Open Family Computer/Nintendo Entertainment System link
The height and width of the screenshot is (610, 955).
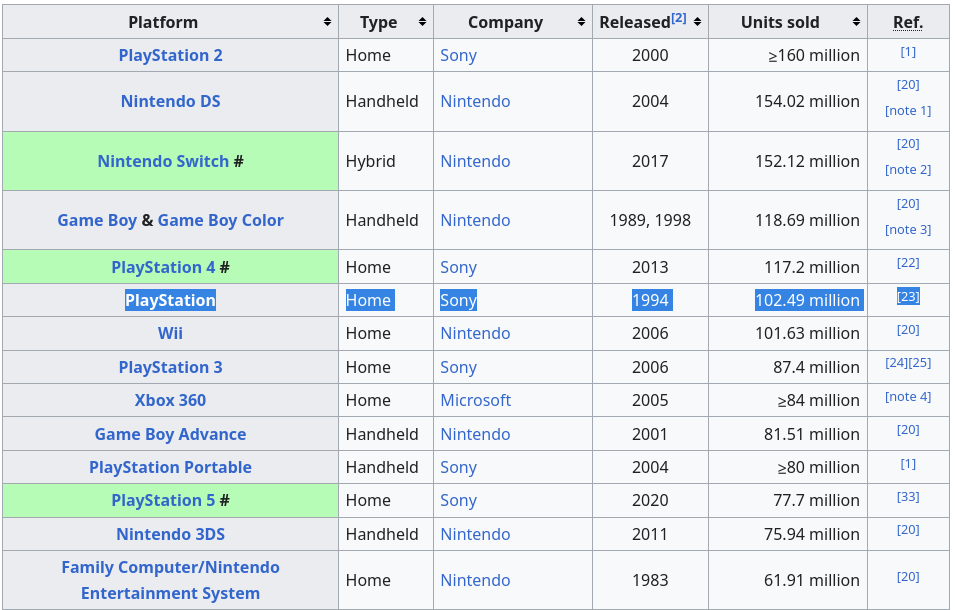[171, 580]
